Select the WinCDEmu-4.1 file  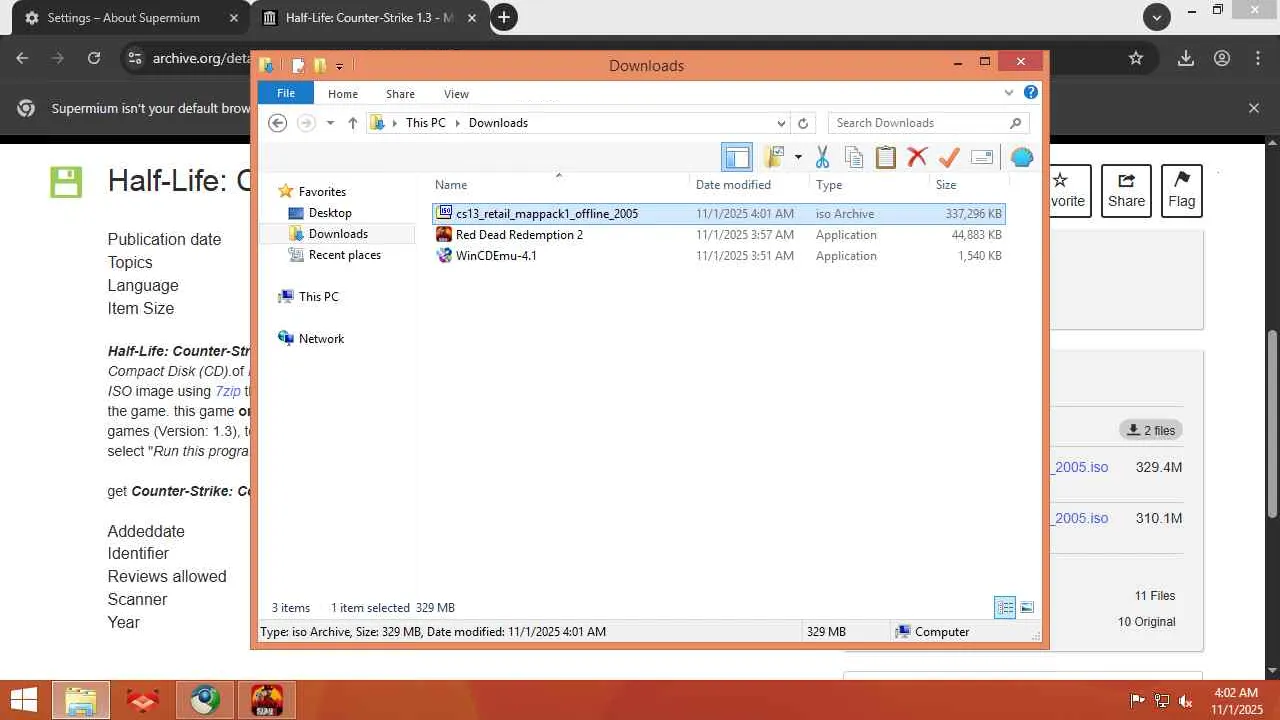click(x=718, y=255)
